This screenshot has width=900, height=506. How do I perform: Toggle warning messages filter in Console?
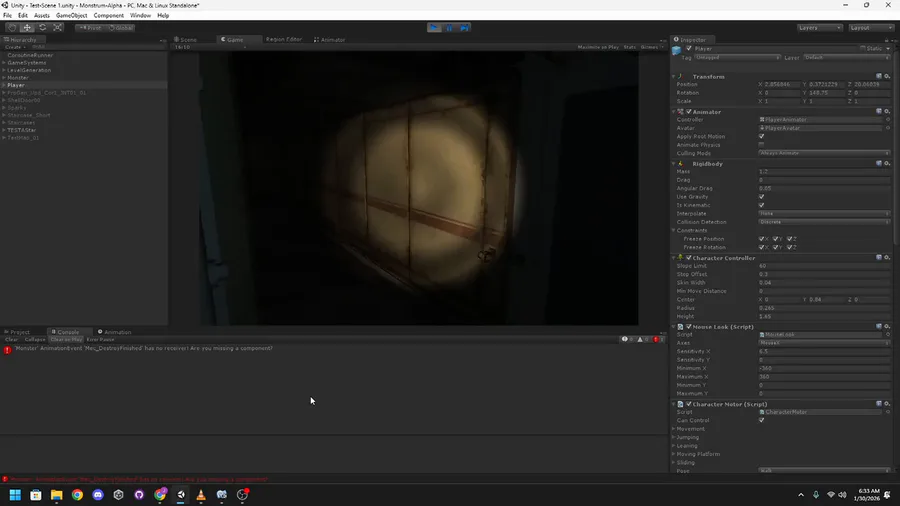[x=643, y=340]
